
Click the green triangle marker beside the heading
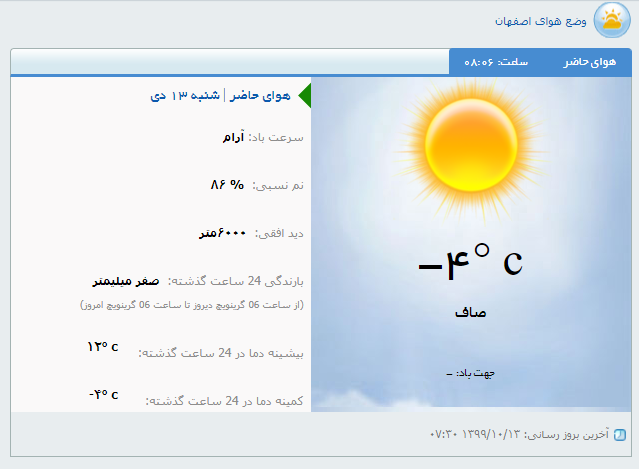[x=304, y=96]
